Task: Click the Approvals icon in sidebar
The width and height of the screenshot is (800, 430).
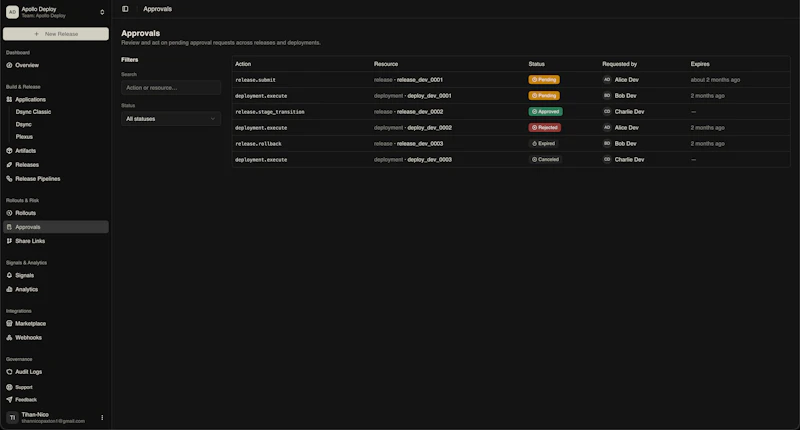Action: click(x=9, y=227)
